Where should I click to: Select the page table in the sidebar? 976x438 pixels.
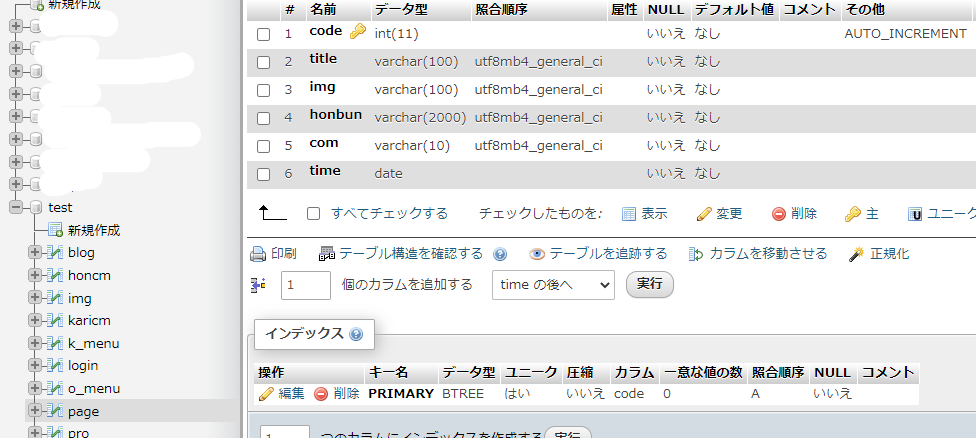[x=83, y=411]
